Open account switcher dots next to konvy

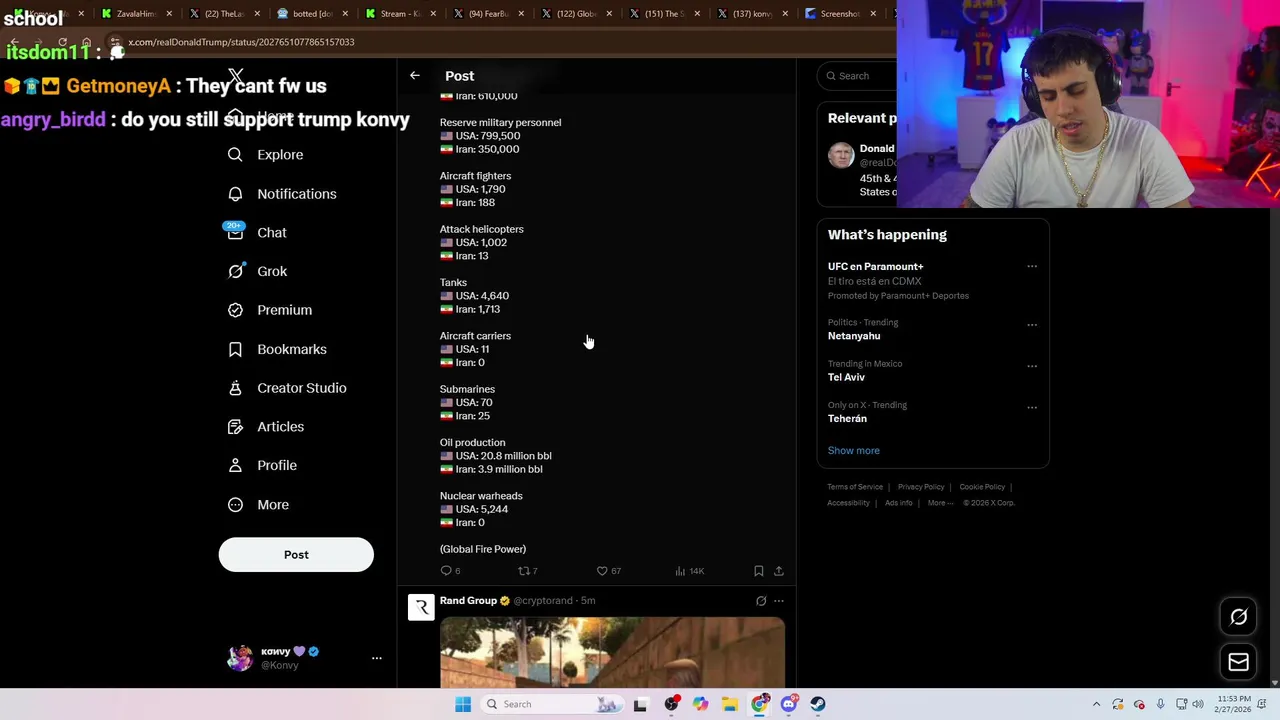pos(377,658)
